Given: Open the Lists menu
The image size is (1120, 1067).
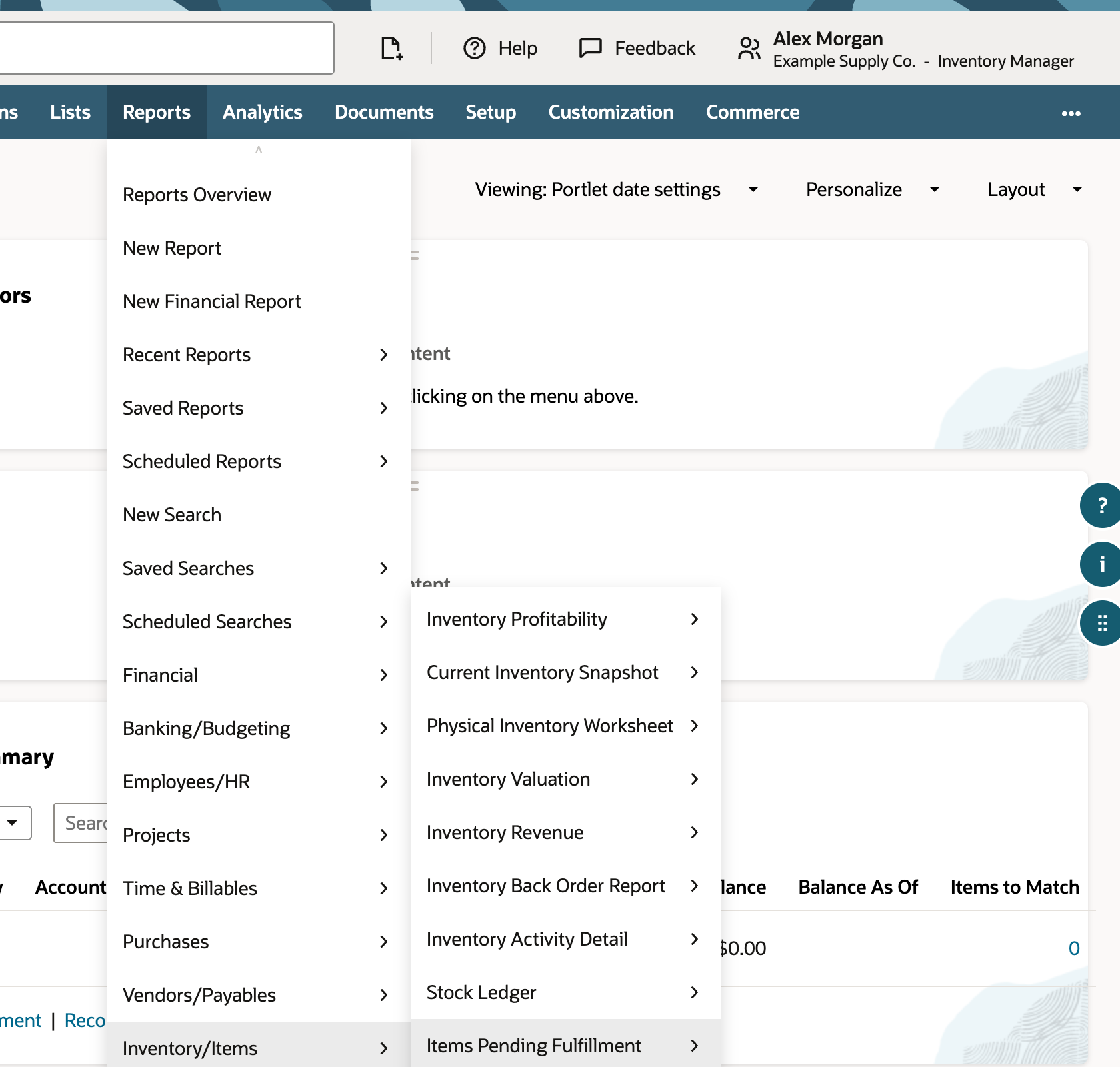Looking at the screenshot, I should (70, 112).
